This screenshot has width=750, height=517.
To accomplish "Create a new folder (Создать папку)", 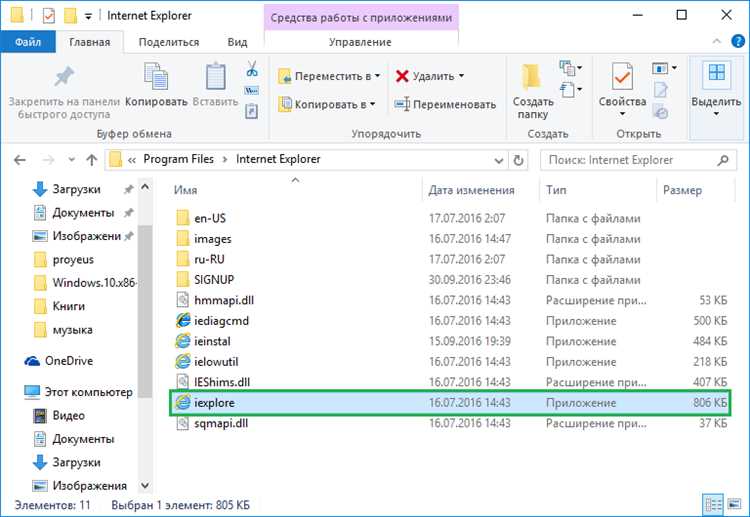I will (533, 91).
